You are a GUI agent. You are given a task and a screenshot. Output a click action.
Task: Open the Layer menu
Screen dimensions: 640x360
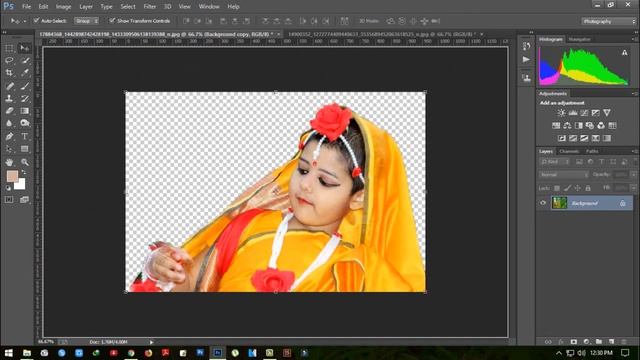[86, 7]
